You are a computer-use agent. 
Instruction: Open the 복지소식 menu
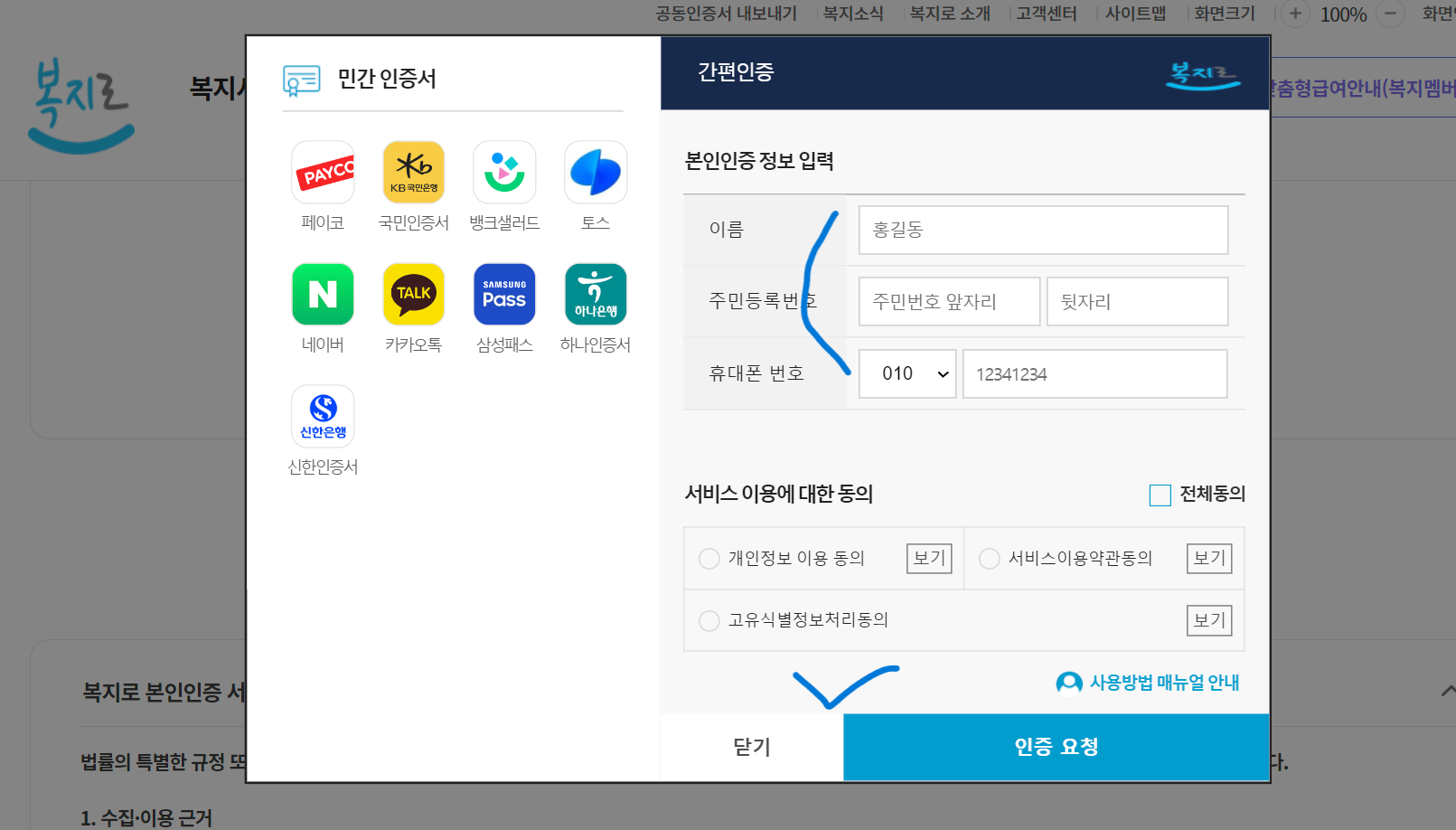[x=852, y=13]
